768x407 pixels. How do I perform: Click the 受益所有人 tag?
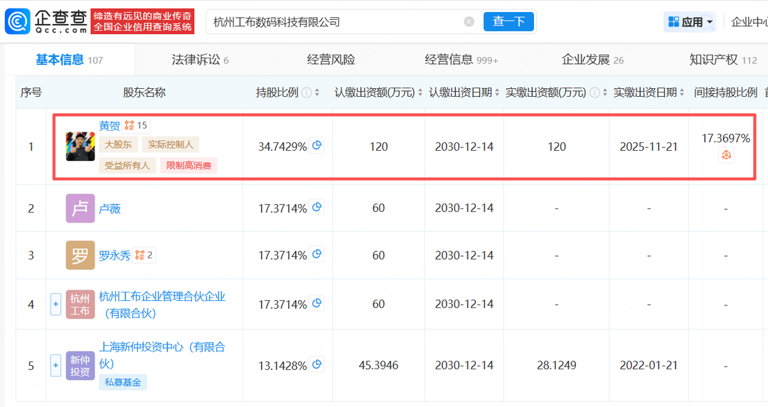pyautogui.click(x=127, y=166)
